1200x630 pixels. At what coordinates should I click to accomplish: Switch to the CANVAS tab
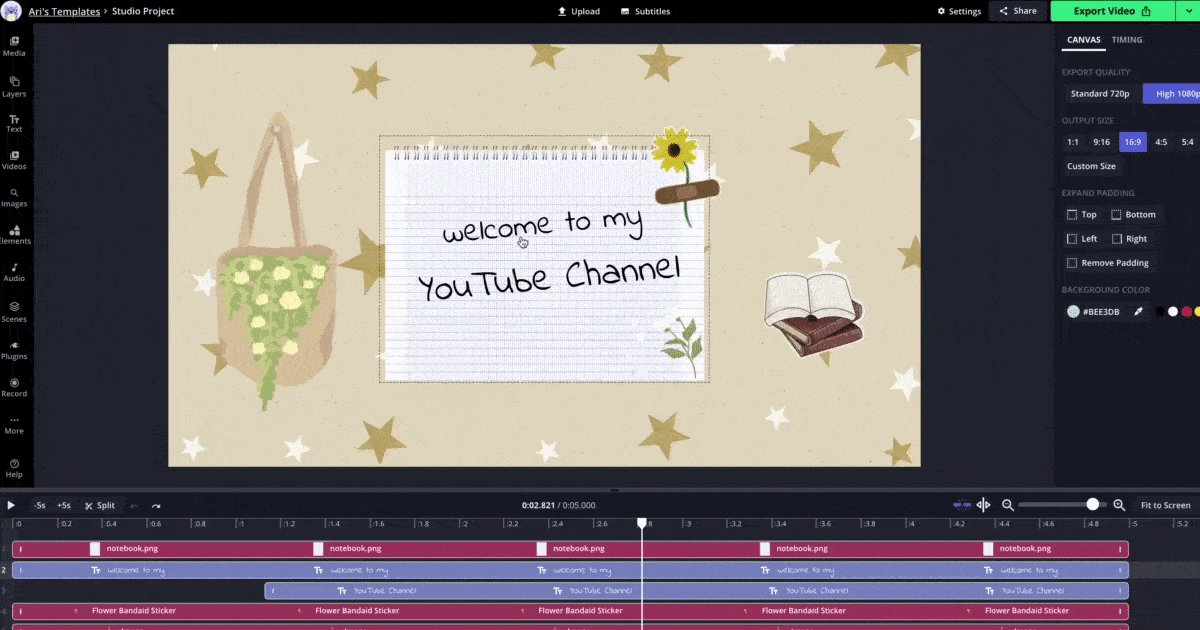[1083, 40]
